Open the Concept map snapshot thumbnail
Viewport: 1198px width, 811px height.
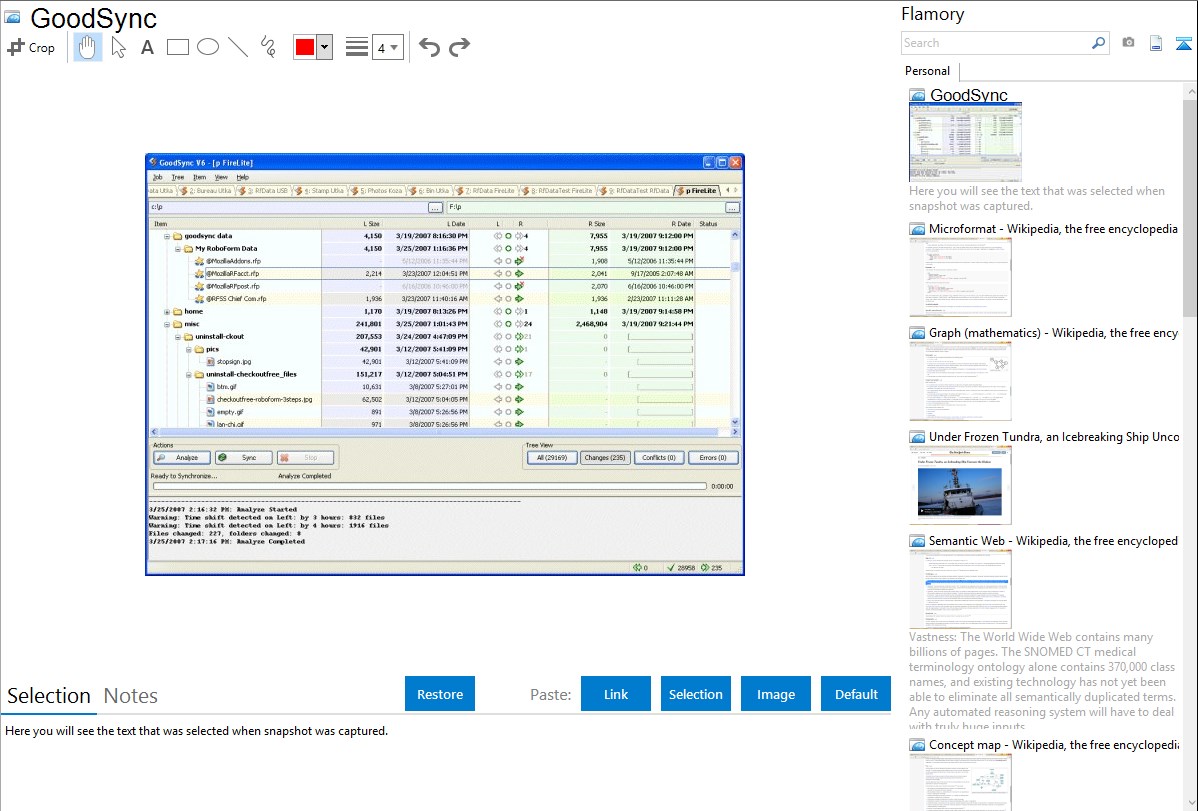(x=960, y=782)
